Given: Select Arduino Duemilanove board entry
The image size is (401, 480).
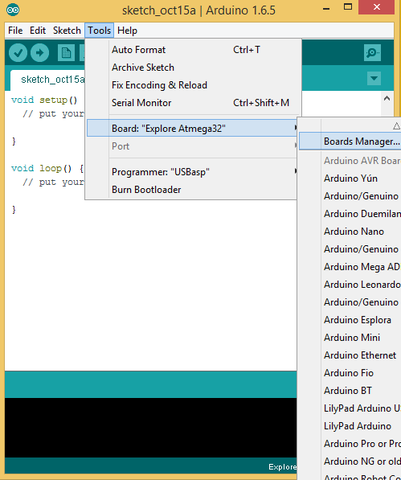Looking at the screenshot, I should coord(350,214).
